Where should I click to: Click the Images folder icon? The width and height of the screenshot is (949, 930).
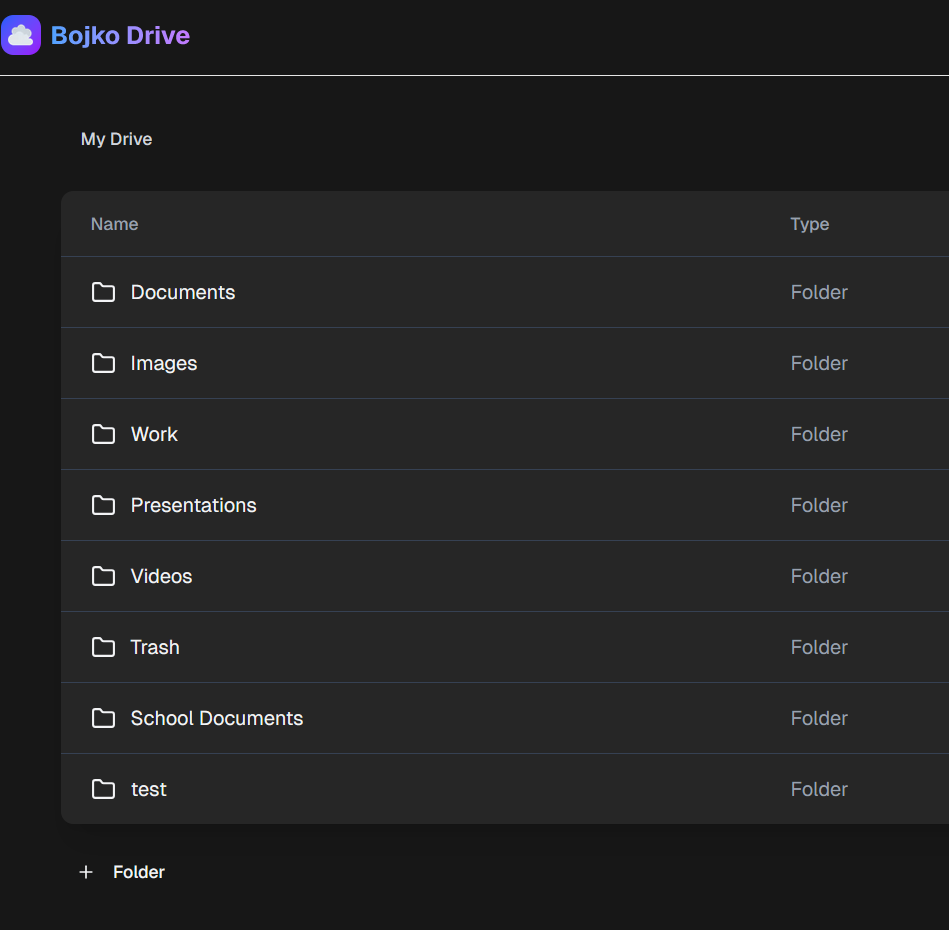click(103, 363)
